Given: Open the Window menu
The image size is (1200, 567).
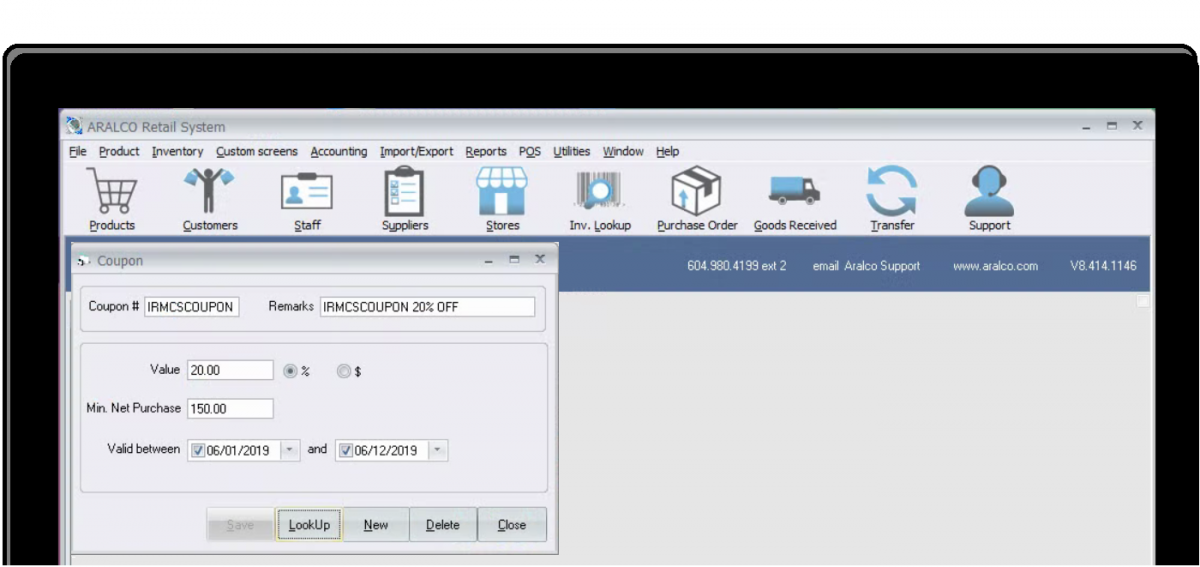Looking at the screenshot, I should pos(623,151).
